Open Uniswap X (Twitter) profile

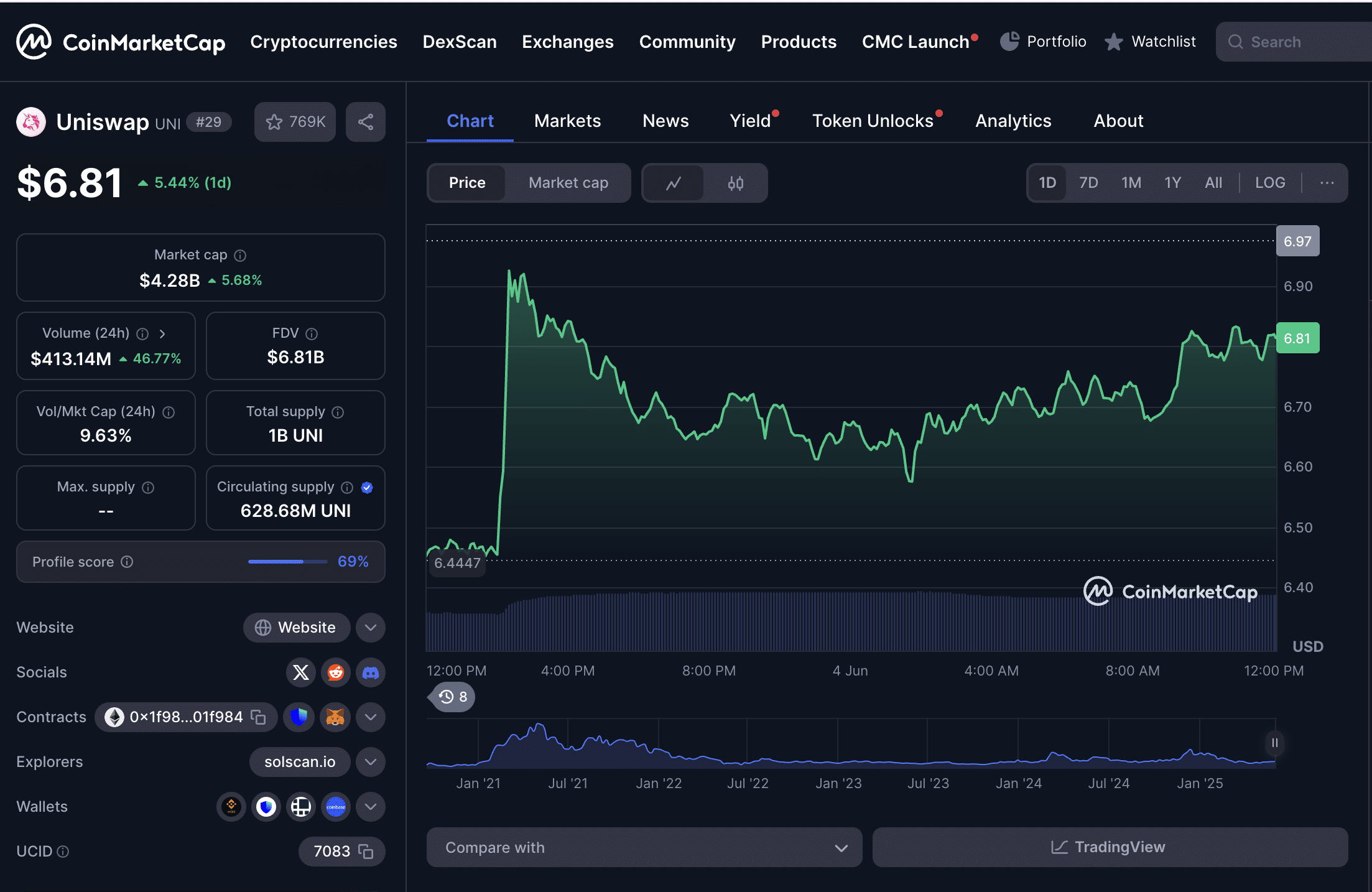[x=301, y=672]
